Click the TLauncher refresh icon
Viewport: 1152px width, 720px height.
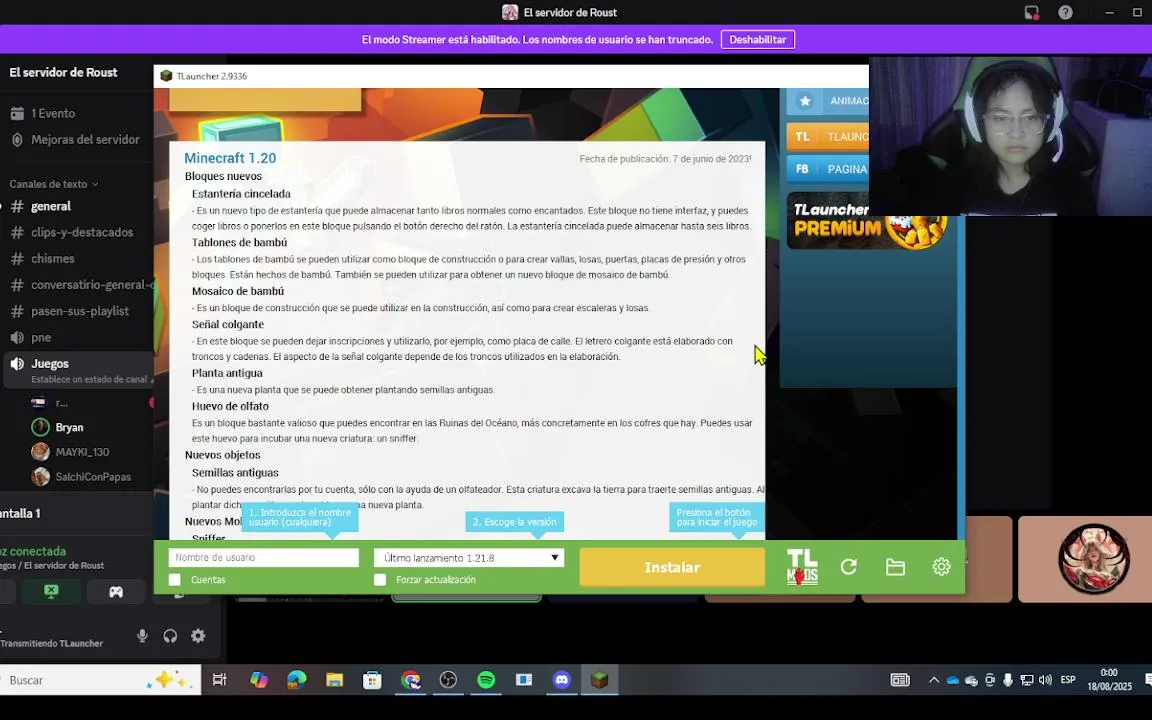point(849,566)
